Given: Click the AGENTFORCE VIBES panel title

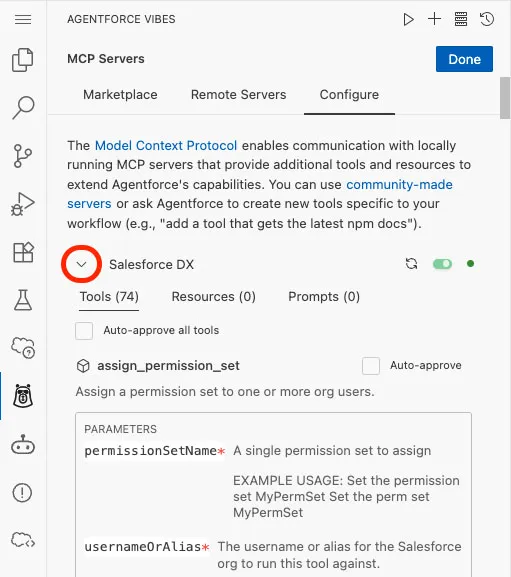Looking at the screenshot, I should click(x=121, y=19).
